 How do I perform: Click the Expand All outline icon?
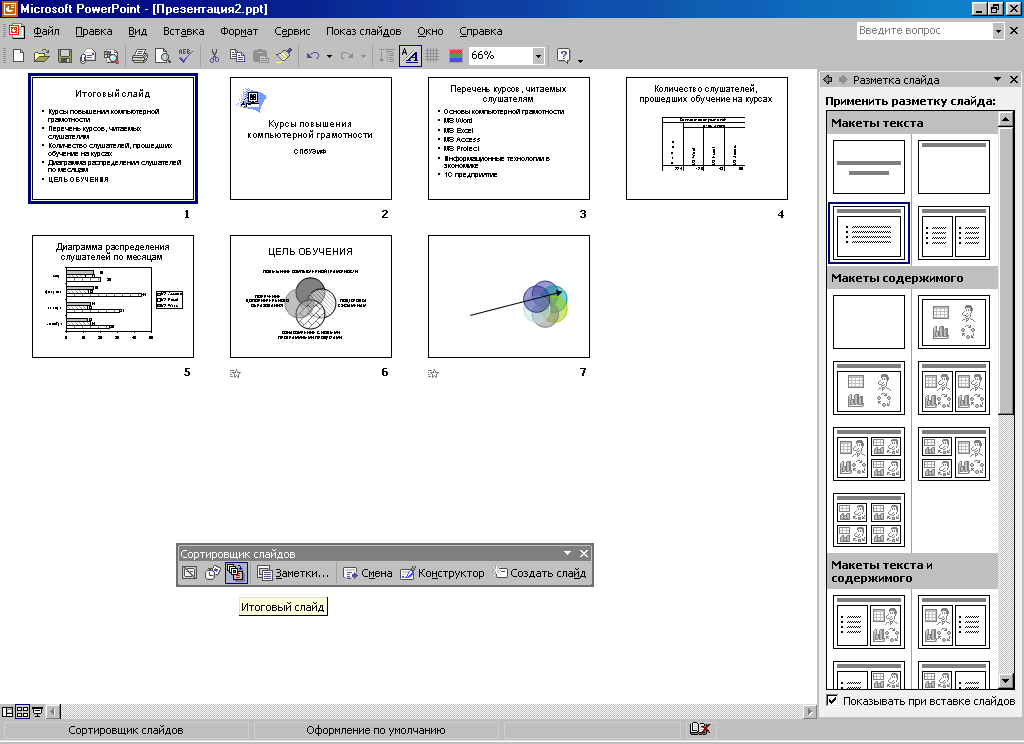pyautogui.click(x=387, y=56)
